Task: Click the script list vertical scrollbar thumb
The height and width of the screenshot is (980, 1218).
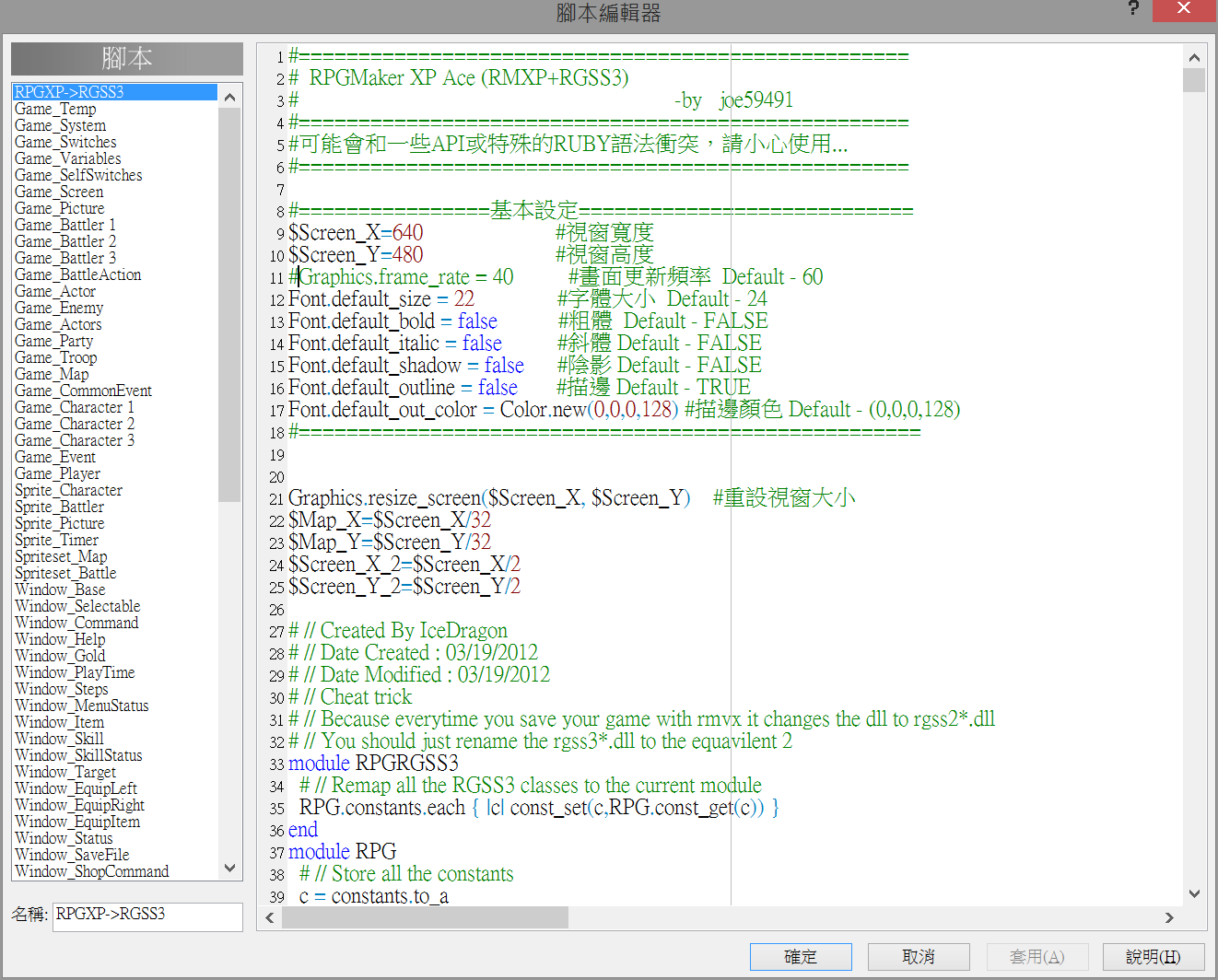Action: [229, 304]
